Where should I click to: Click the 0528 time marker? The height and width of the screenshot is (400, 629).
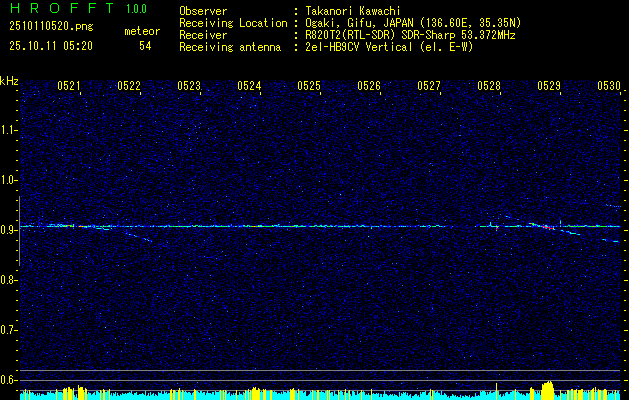[x=489, y=85]
